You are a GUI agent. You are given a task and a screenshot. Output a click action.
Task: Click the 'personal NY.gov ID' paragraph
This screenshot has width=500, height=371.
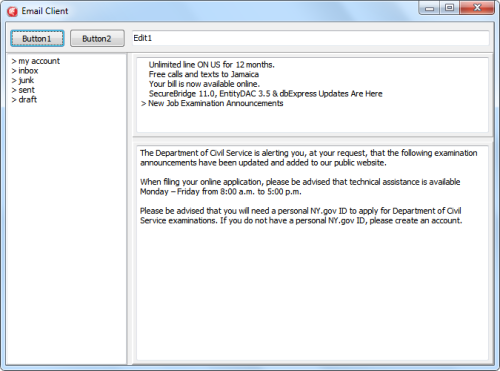pos(301,216)
